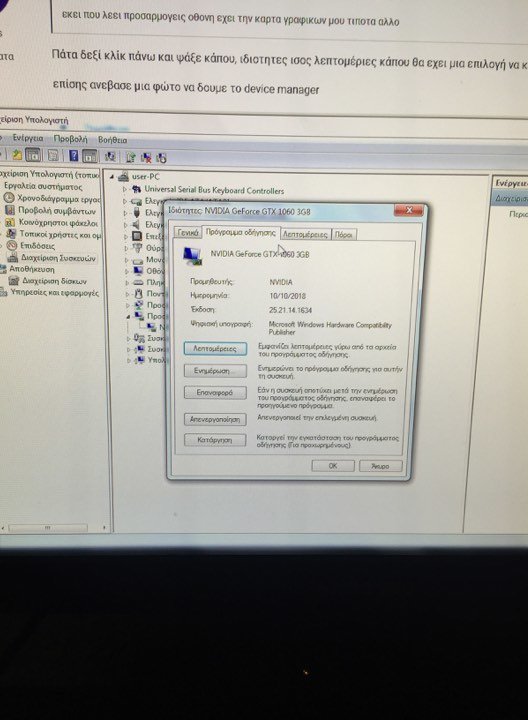
Task: Collapse the user-PC root node
Action: 112,176
